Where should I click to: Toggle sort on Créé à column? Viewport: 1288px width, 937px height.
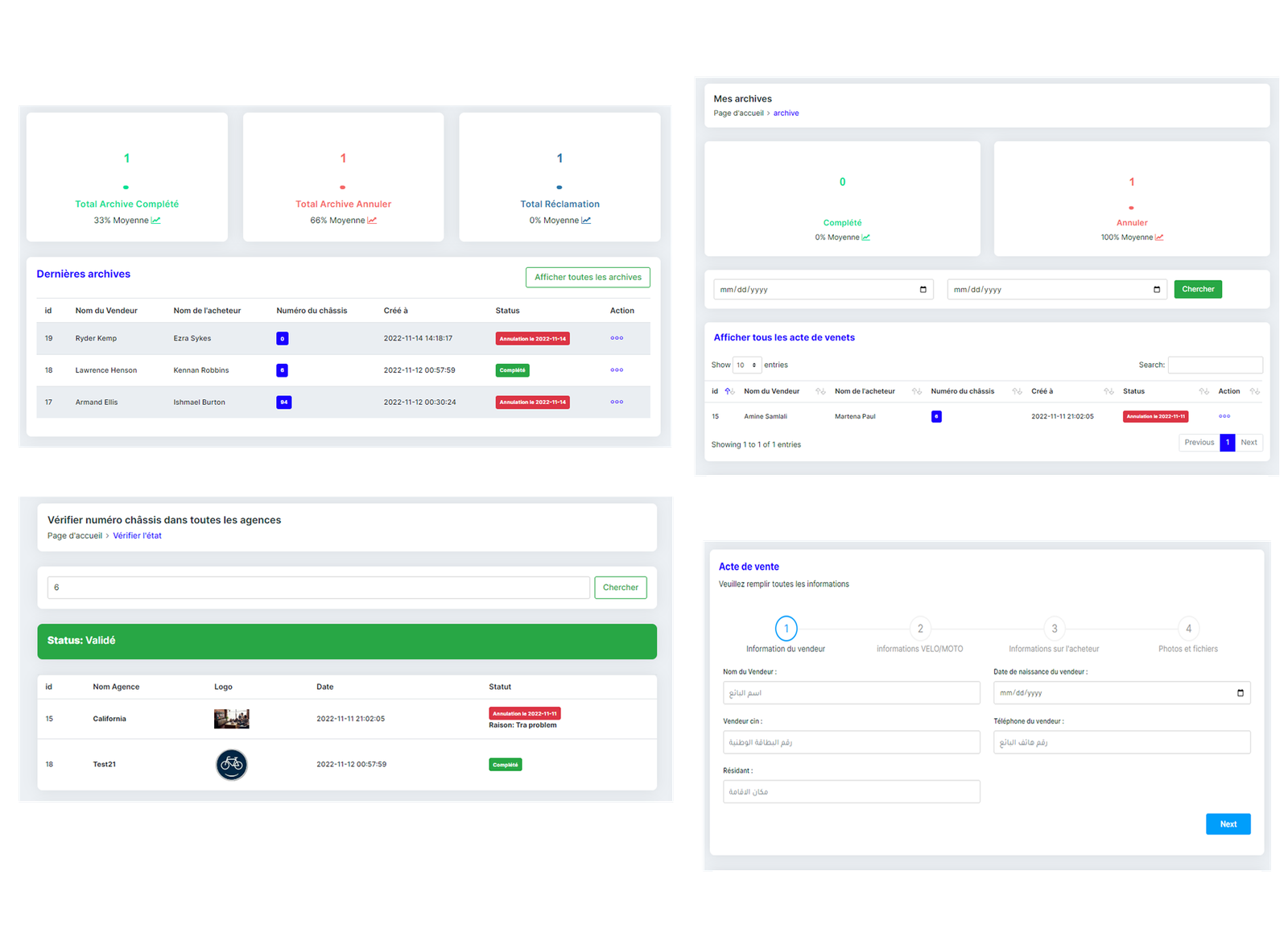(x=1108, y=391)
